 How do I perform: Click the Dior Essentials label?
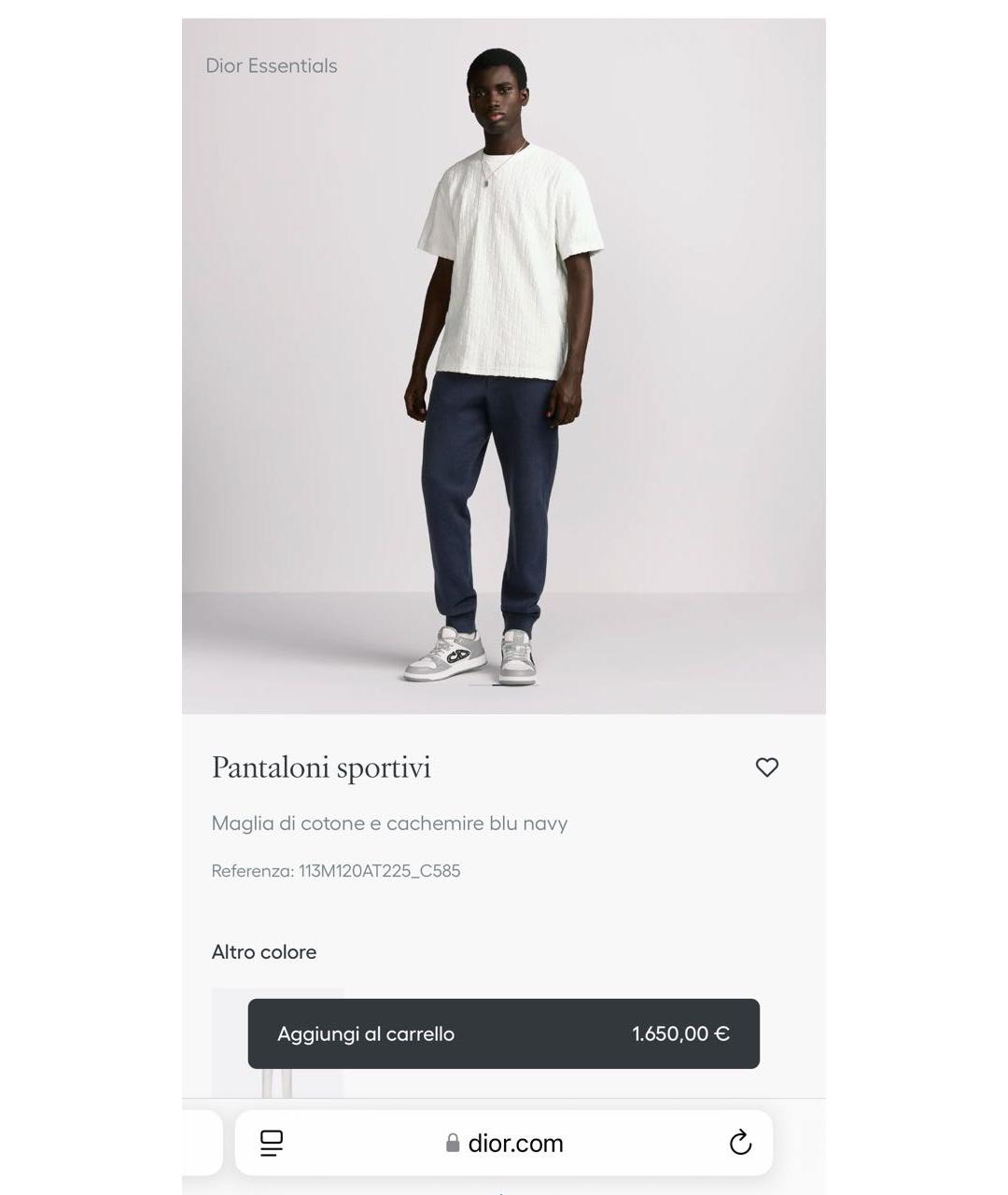point(272,66)
